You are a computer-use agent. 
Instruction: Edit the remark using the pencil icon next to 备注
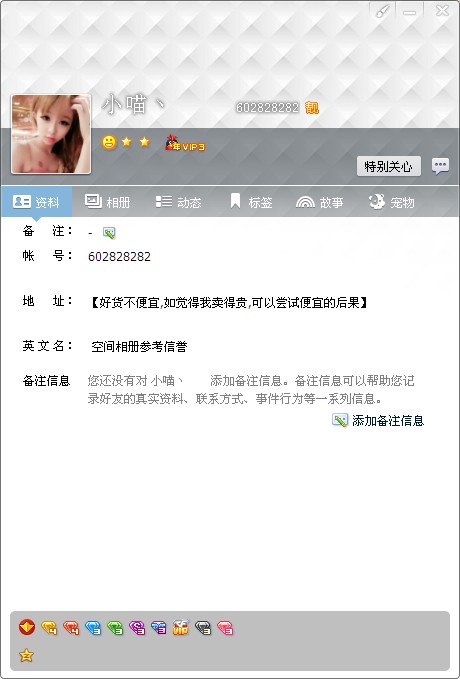(x=109, y=233)
